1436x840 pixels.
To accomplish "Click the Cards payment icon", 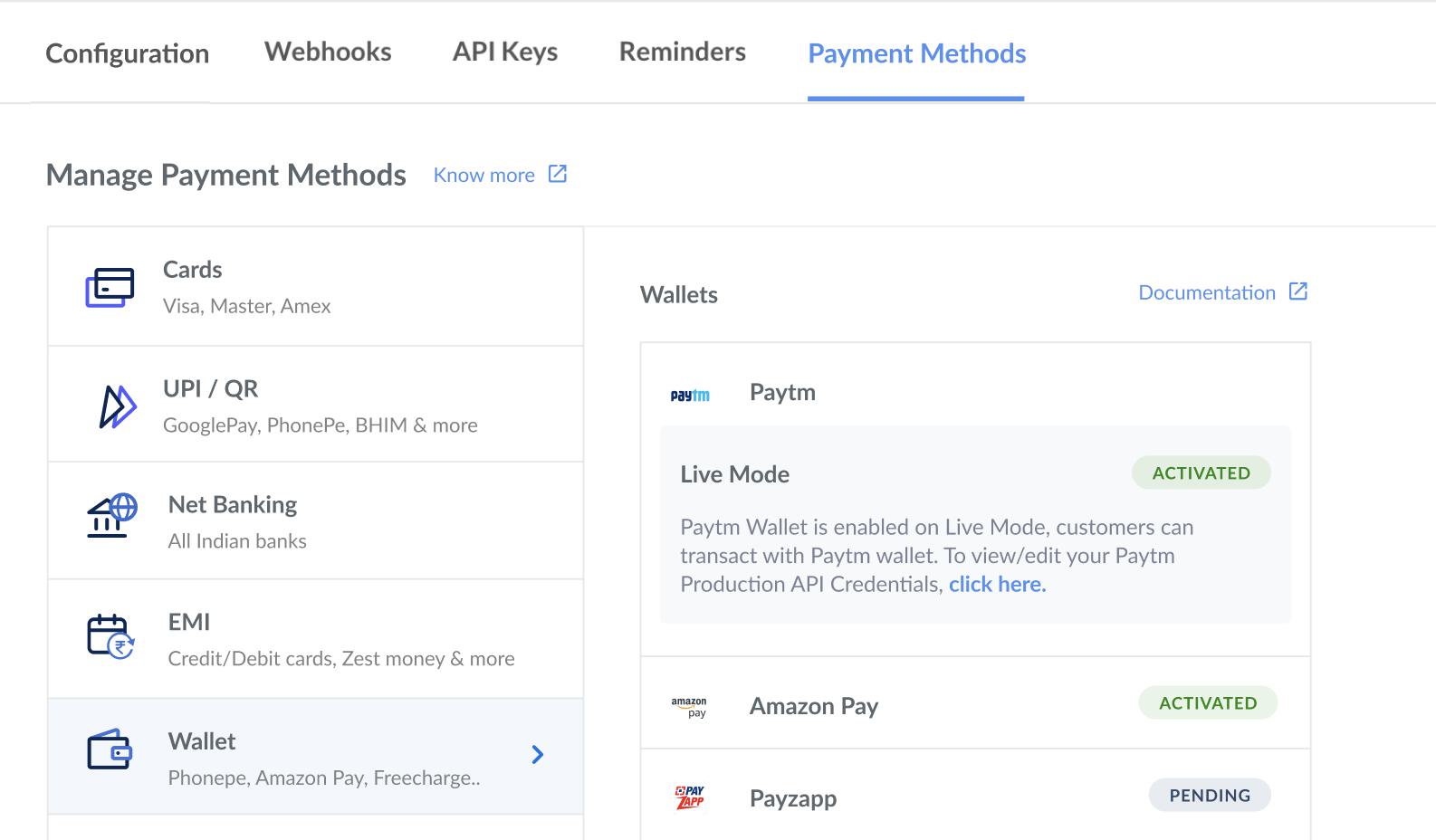I will click(x=110, y=287).
